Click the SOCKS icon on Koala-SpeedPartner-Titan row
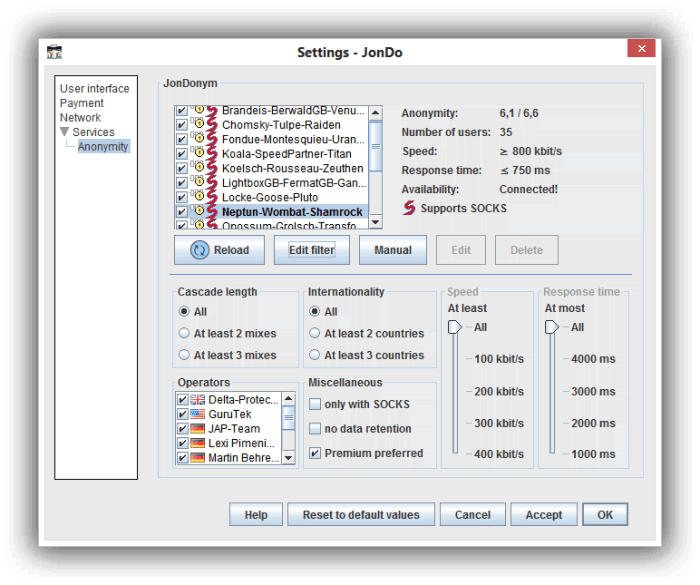Image resolution: width=700 pixels, height=585 pixels. (212, 154)
